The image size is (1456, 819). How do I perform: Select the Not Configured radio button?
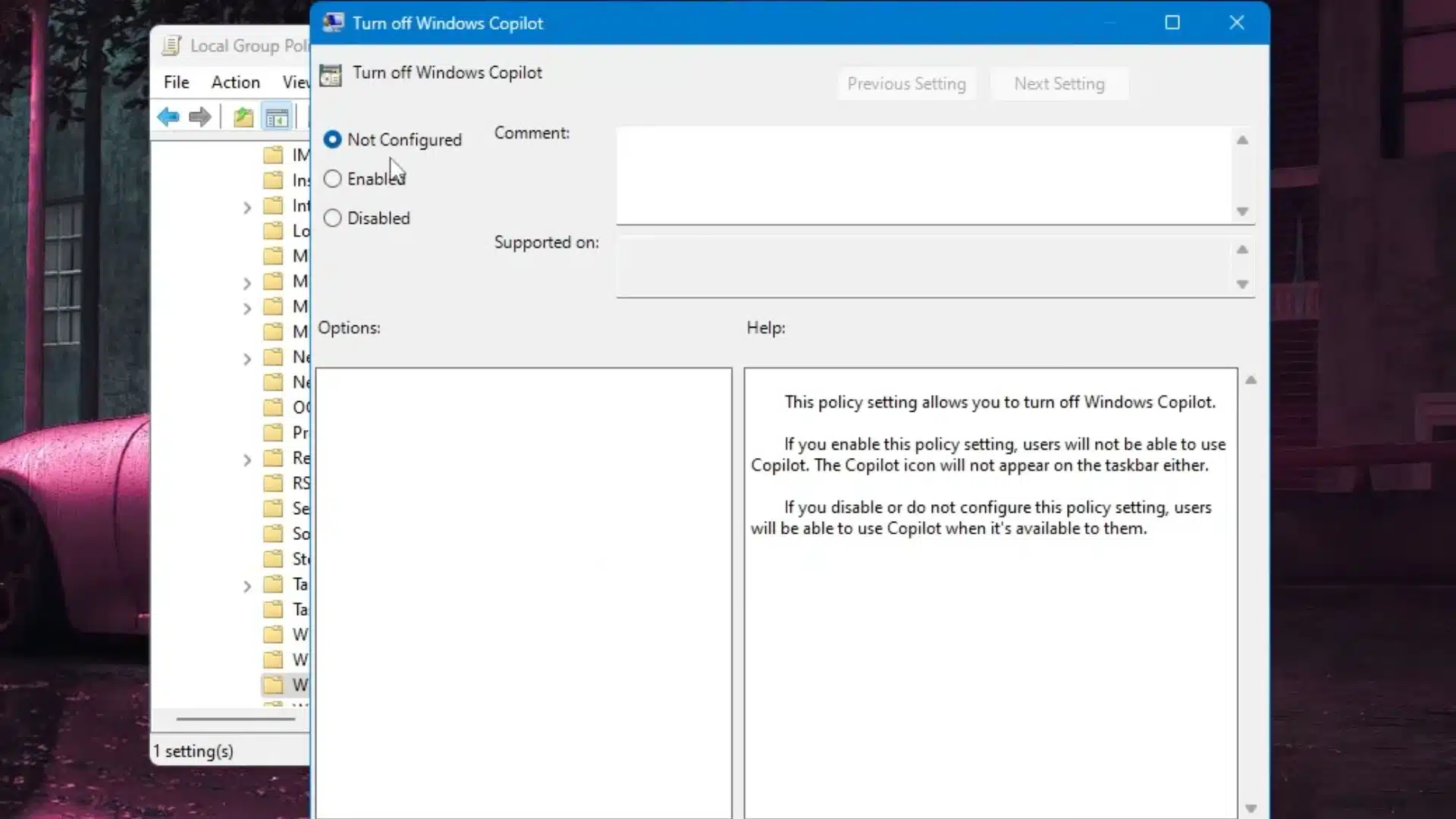332,140
